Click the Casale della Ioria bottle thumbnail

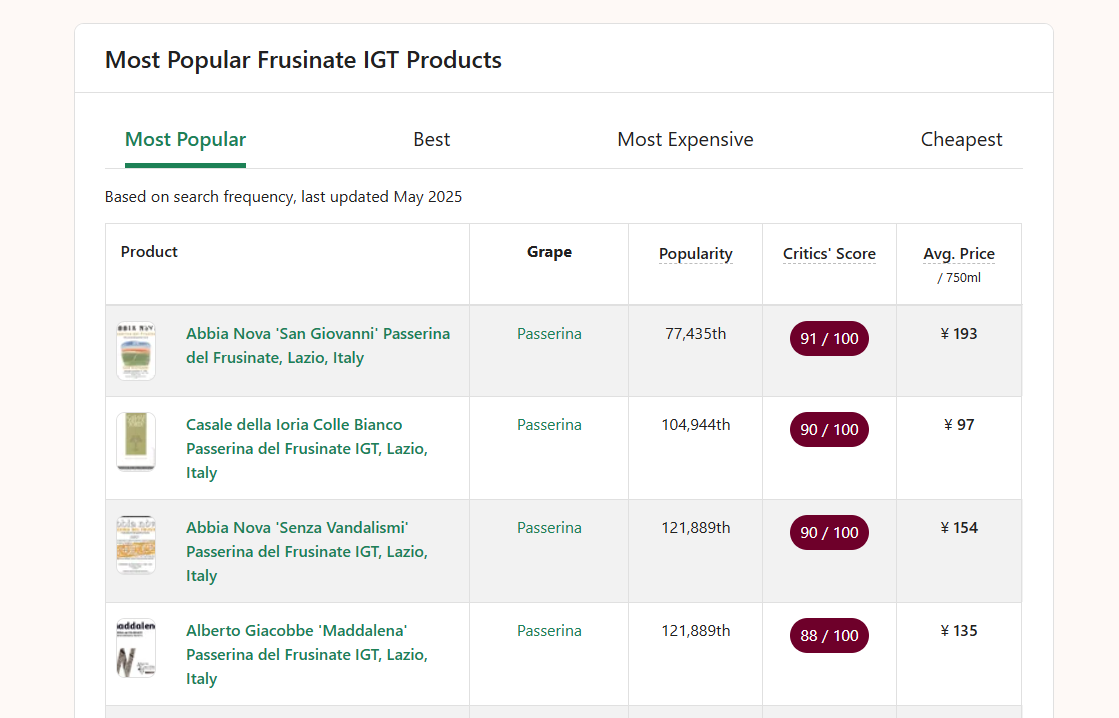[136, 441]
